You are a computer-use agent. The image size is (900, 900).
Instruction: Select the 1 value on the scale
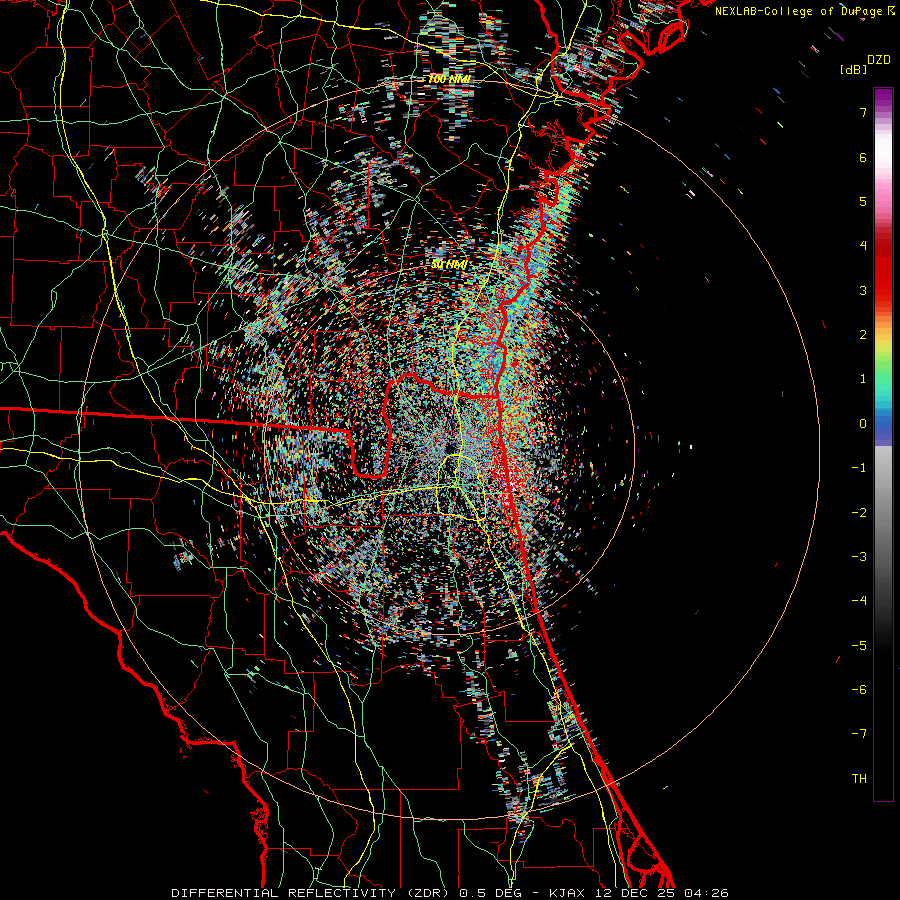point(863,379)
